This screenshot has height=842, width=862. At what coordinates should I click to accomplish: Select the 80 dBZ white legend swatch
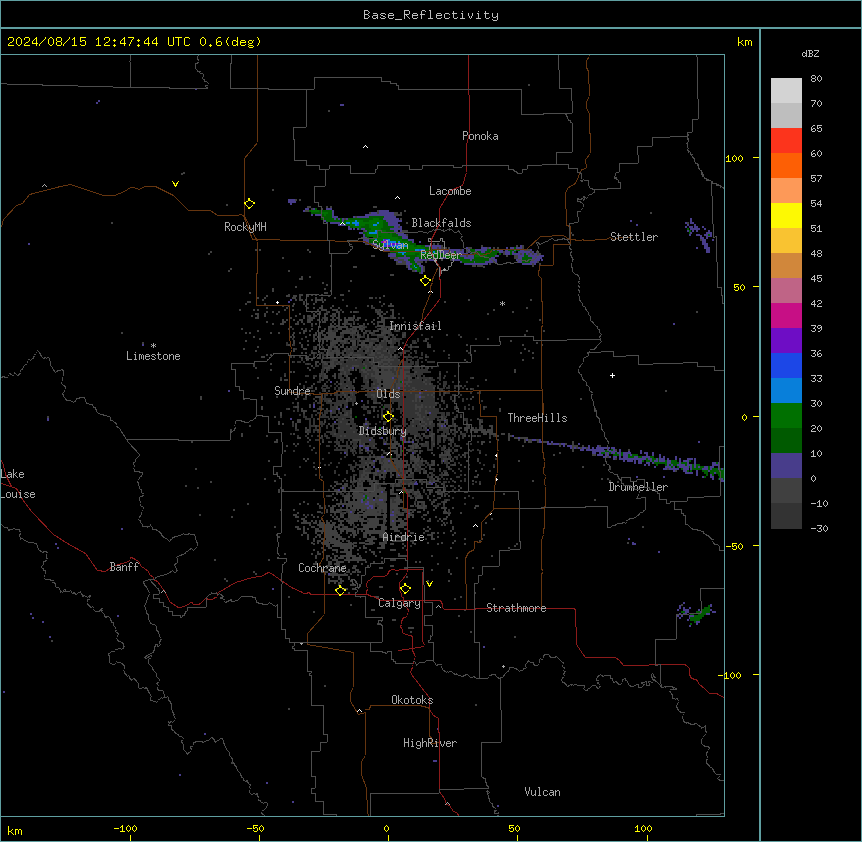pyautogui.click(x=786, y=91)
